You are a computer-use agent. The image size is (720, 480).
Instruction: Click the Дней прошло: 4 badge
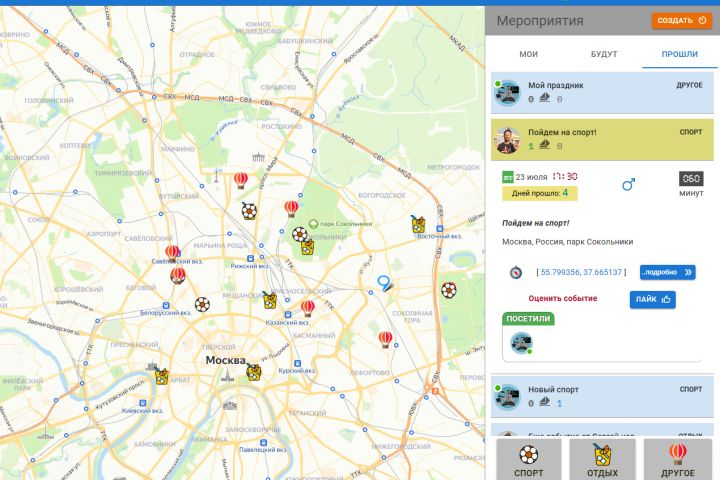click(540, 193)
